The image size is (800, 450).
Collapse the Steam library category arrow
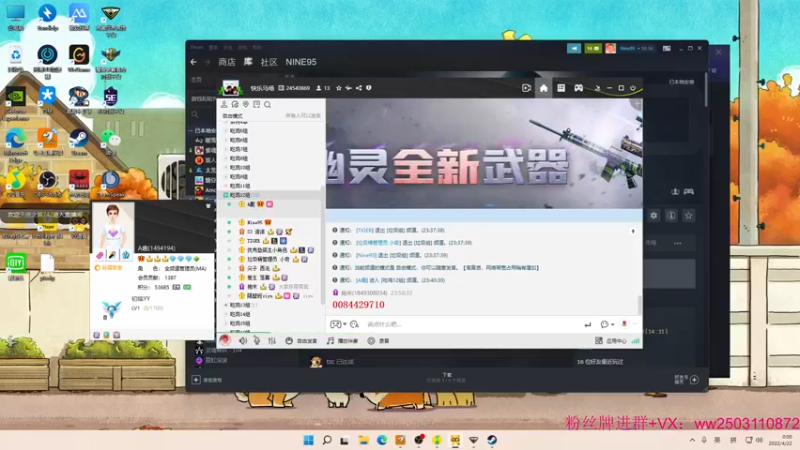(191, 131)
